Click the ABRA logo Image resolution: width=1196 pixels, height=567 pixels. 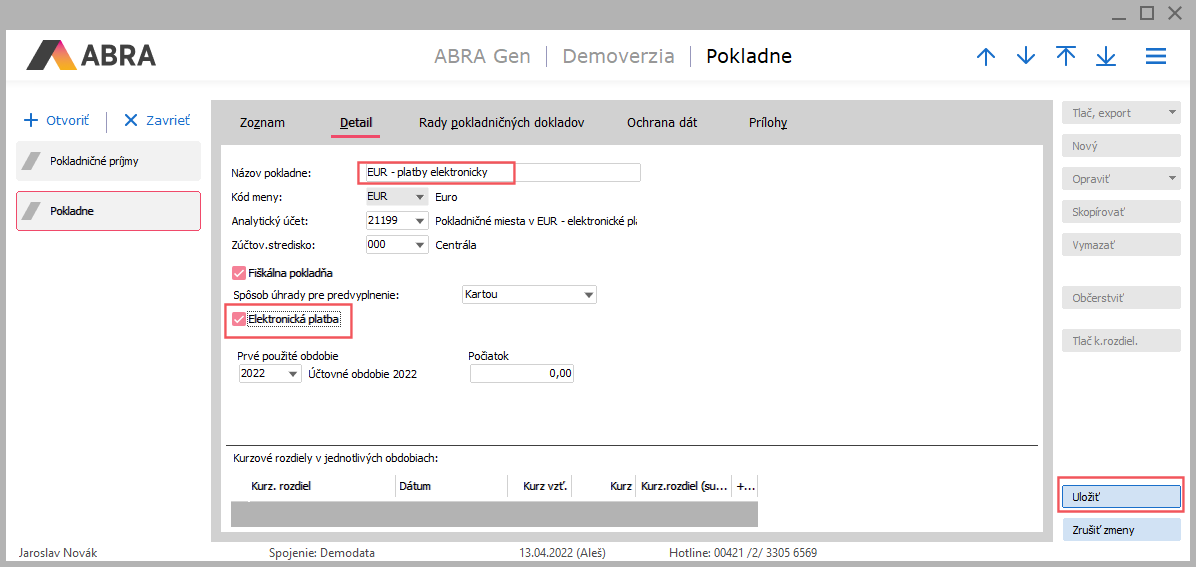tap(91, 55)
